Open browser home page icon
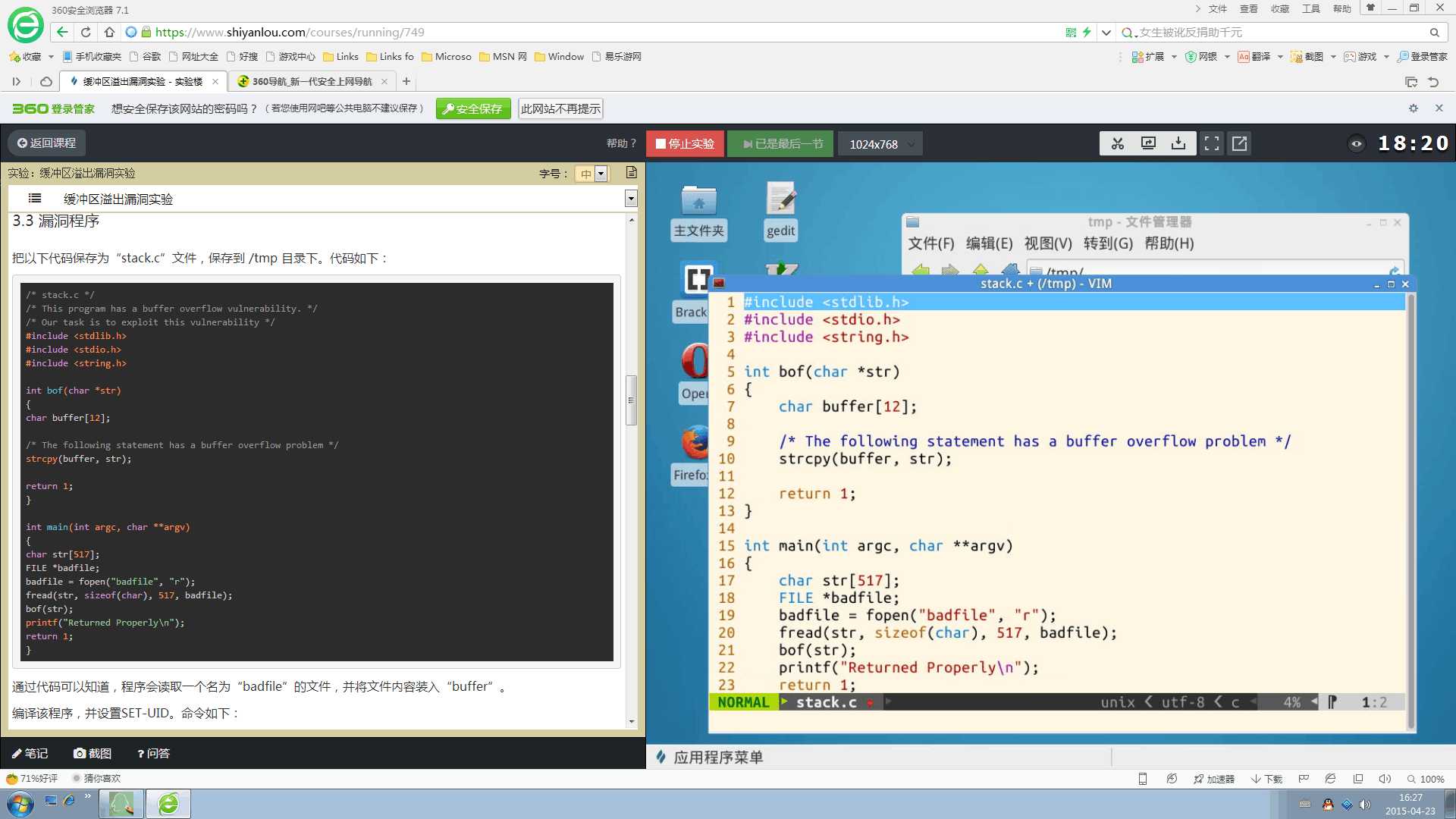1456x819 pixels. click(x=109, y=32)
